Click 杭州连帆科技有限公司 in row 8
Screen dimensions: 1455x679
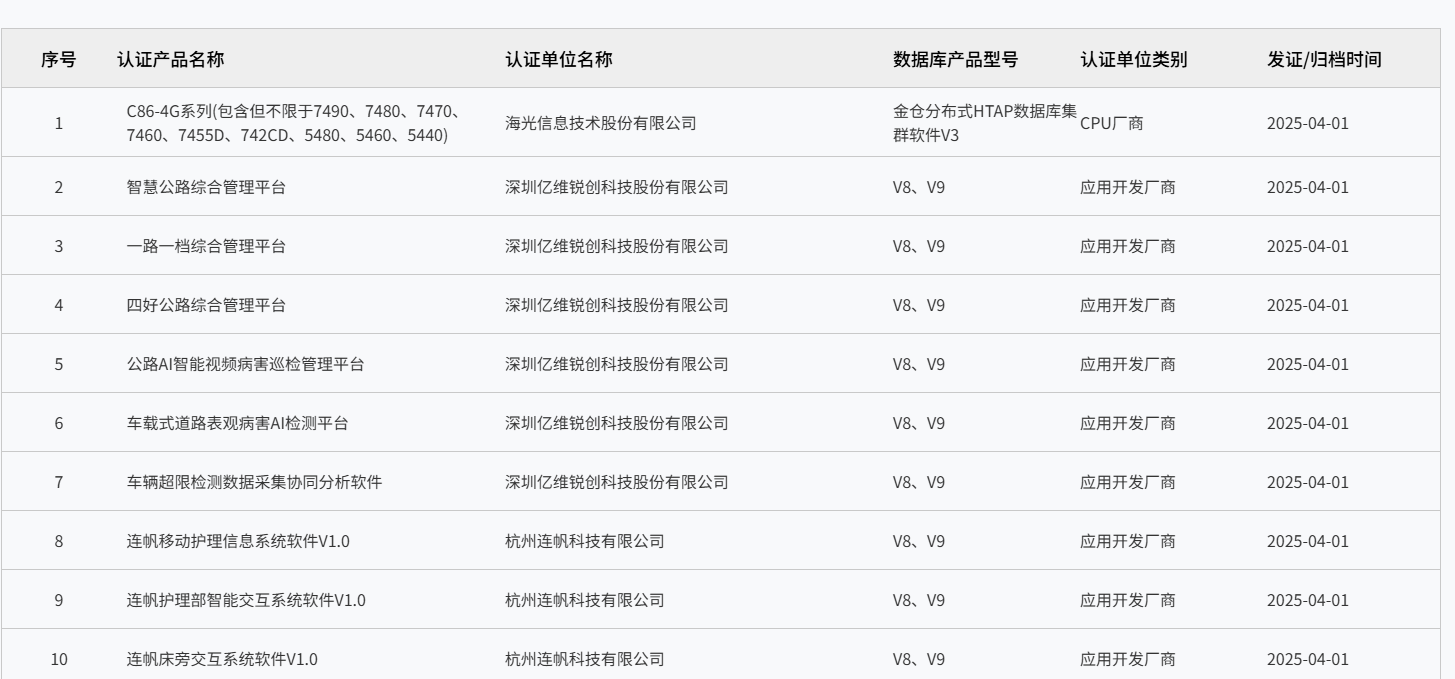(x=584, y=541)
